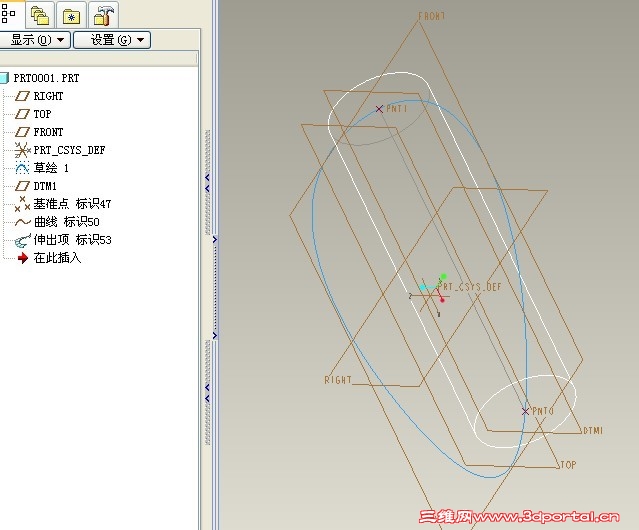Click the upper expand arrow on the sash
639x530 pixels.
coord(215,240)
